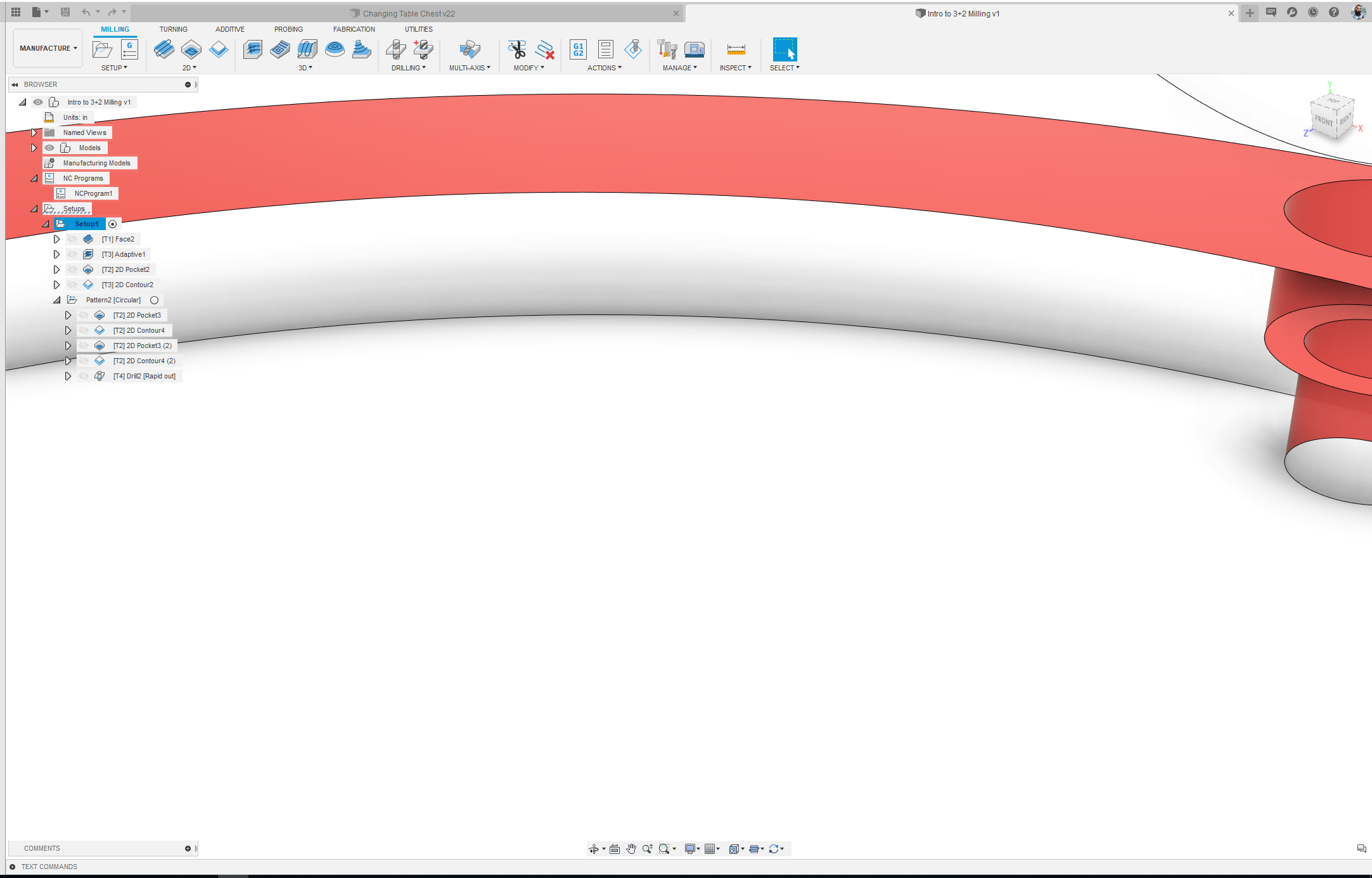The height and width of the screenshot is (878, 1372).
Task: Open the Drill tool icon
Action: [x=396, y=49]
